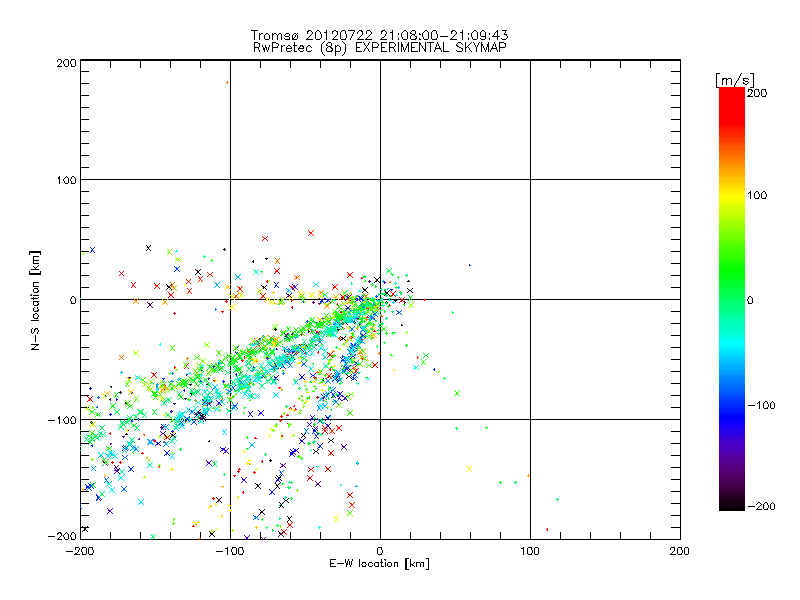Click the y-axis tick label '100'
800x600 pixels.
(66, 180)
